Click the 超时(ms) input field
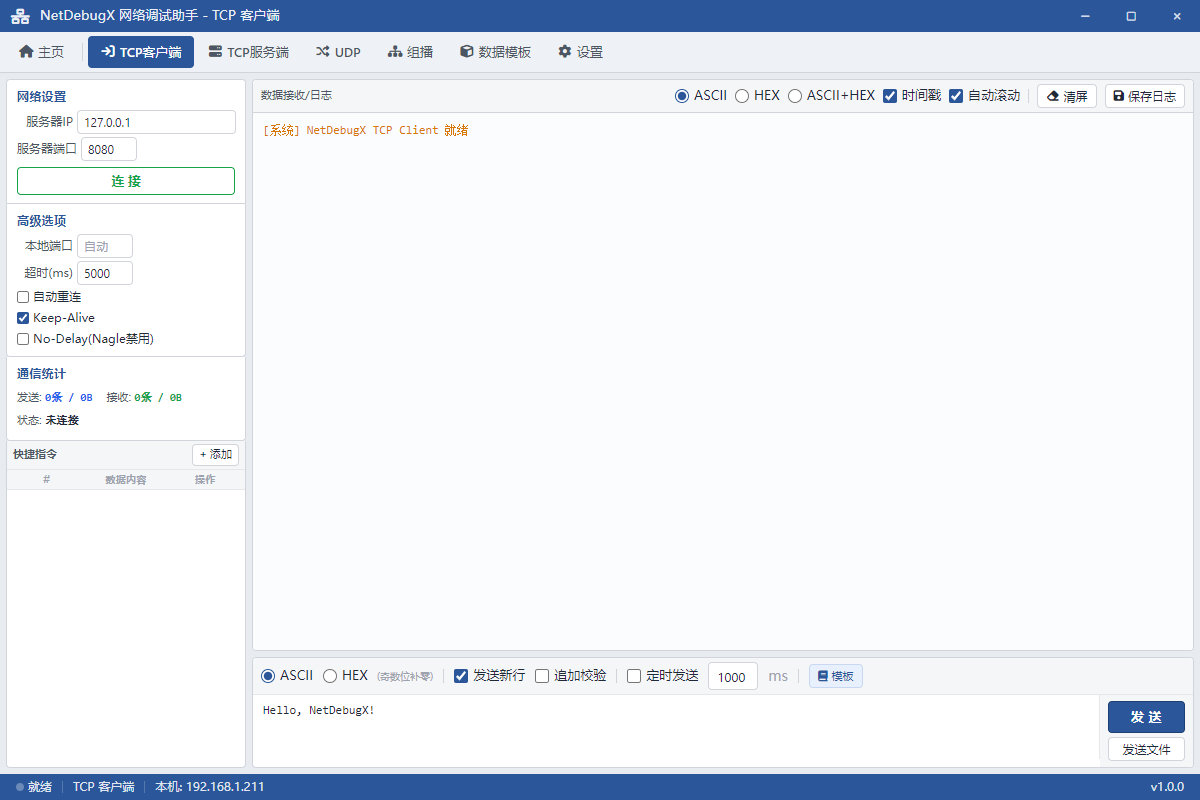This screenshot has height=800, width=1200. [105, 273]
